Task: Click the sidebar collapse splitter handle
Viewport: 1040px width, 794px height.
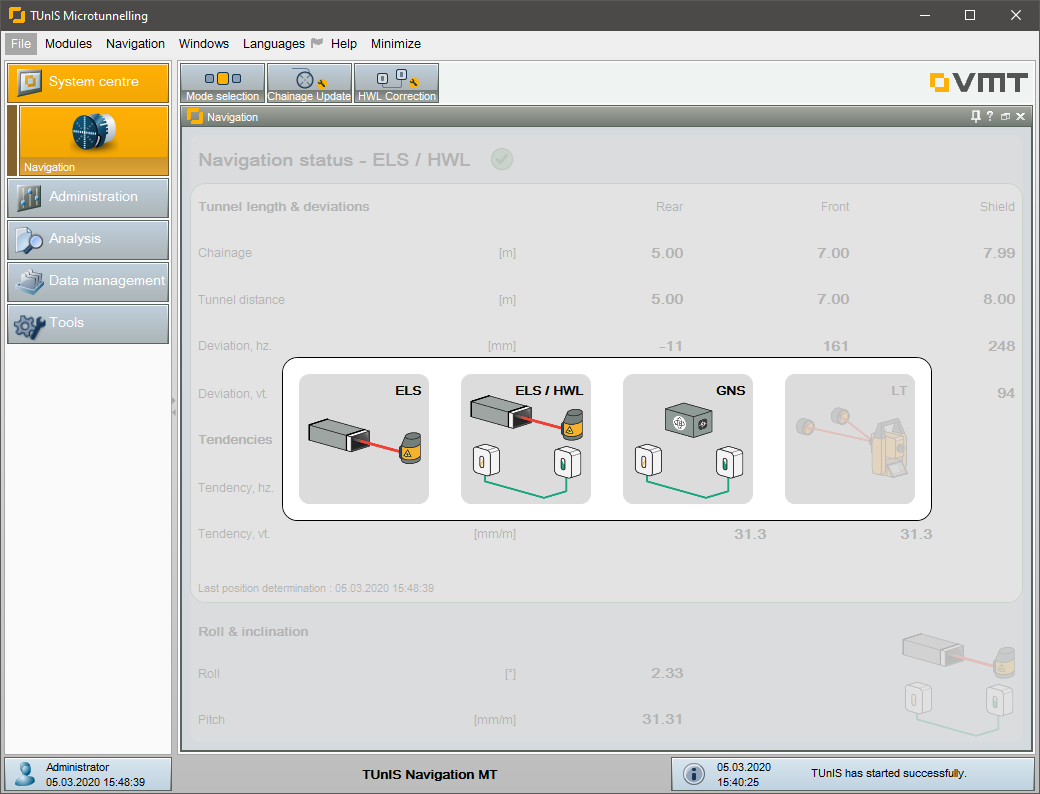Action: [x=174, y=406]
